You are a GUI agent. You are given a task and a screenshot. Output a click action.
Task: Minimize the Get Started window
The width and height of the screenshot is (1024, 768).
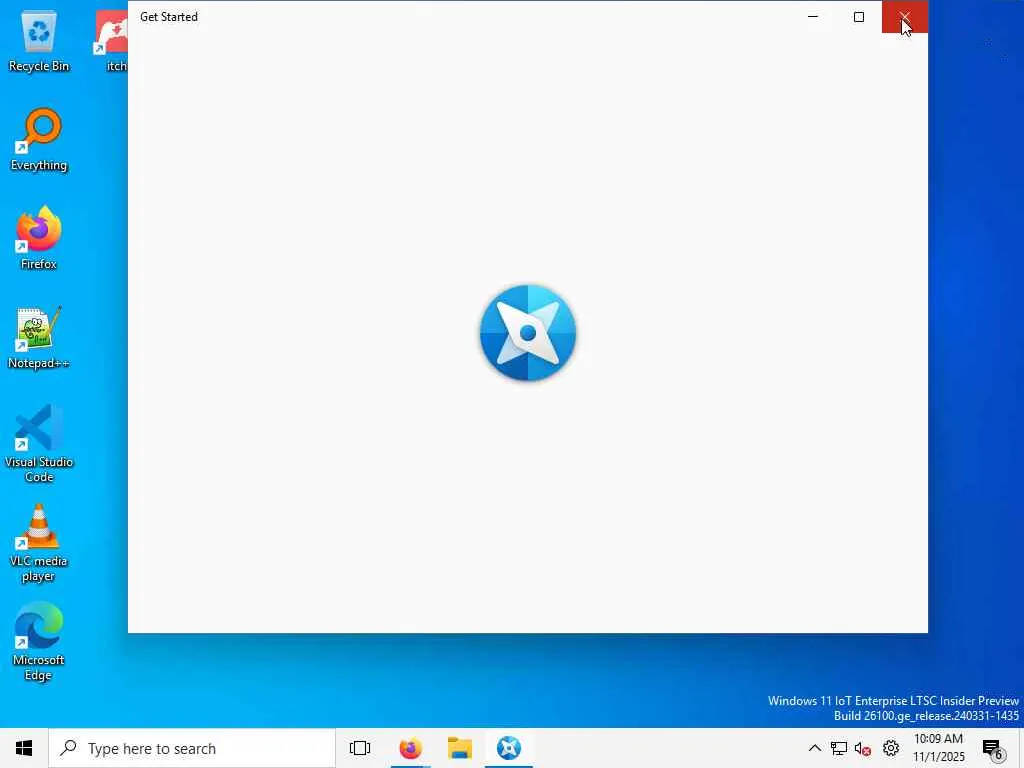click(x=813, y=17)
